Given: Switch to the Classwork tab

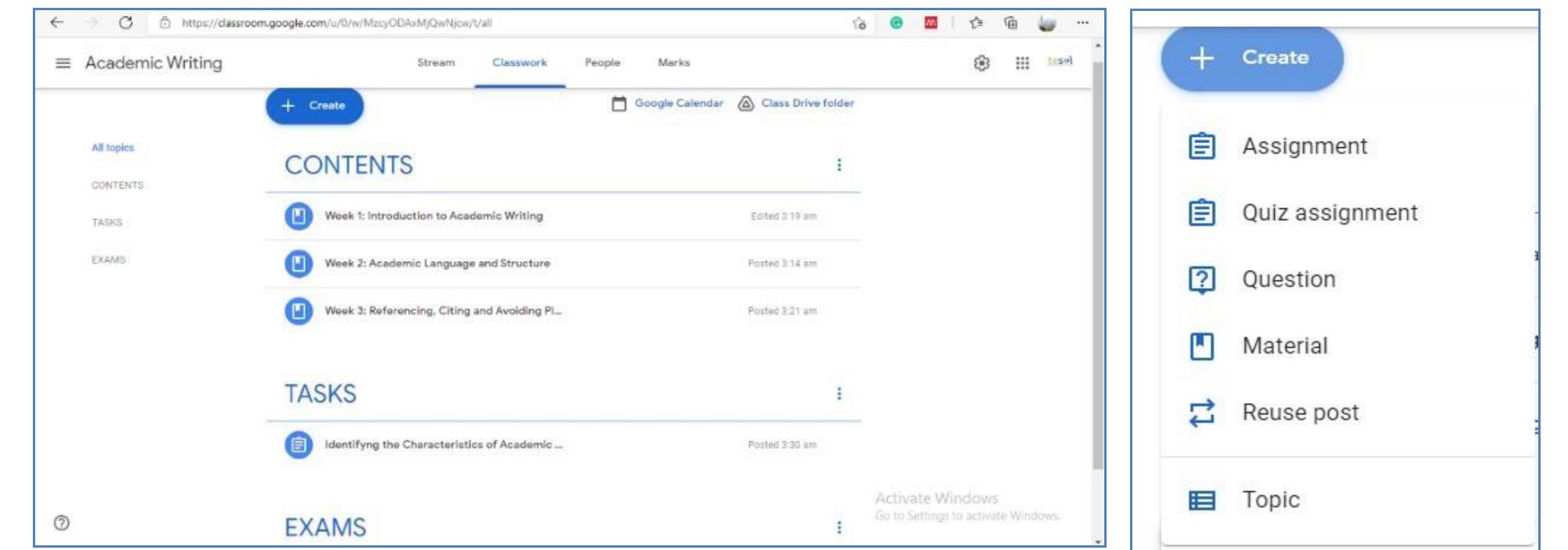Looking at the screenshot, I should tap(519, 63).
